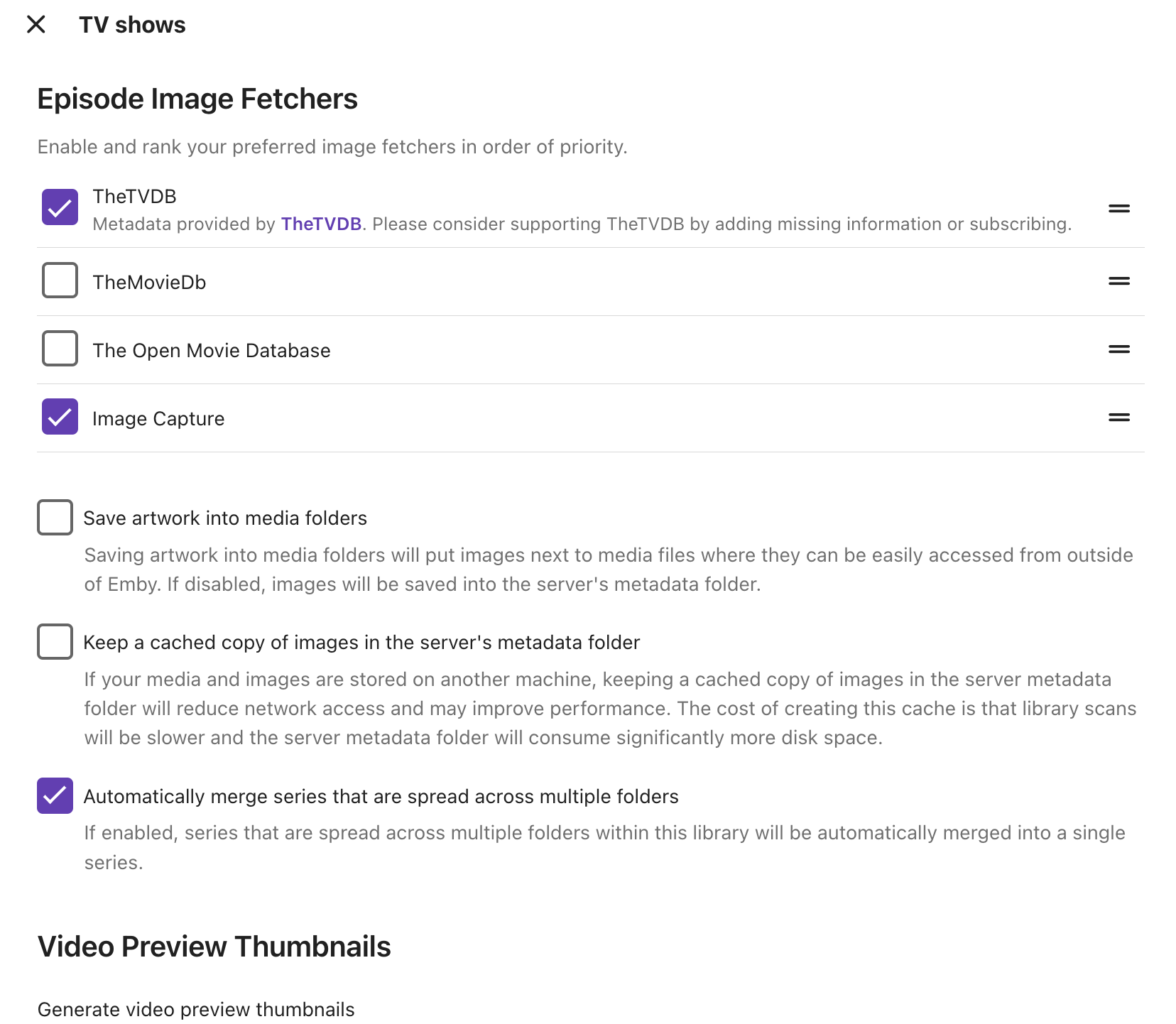Close the TV shows settings dialog
The image size is (1176, 1024).
pyautogui.click(x=36, y=25)
